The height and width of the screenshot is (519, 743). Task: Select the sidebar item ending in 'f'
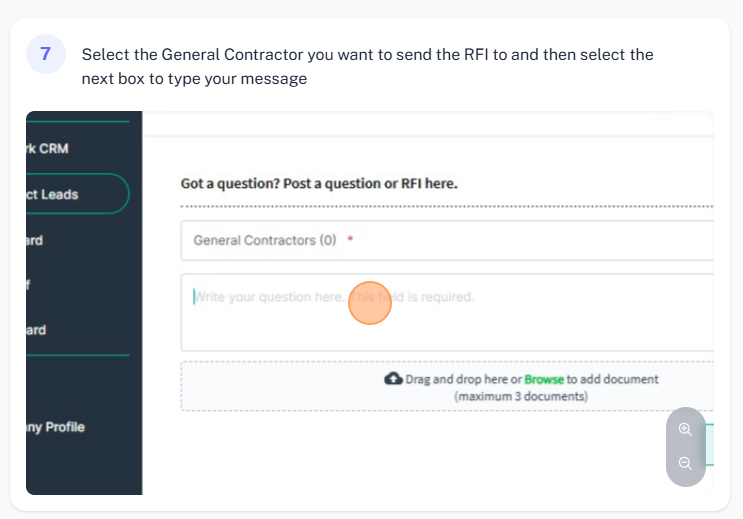[28, 284]
